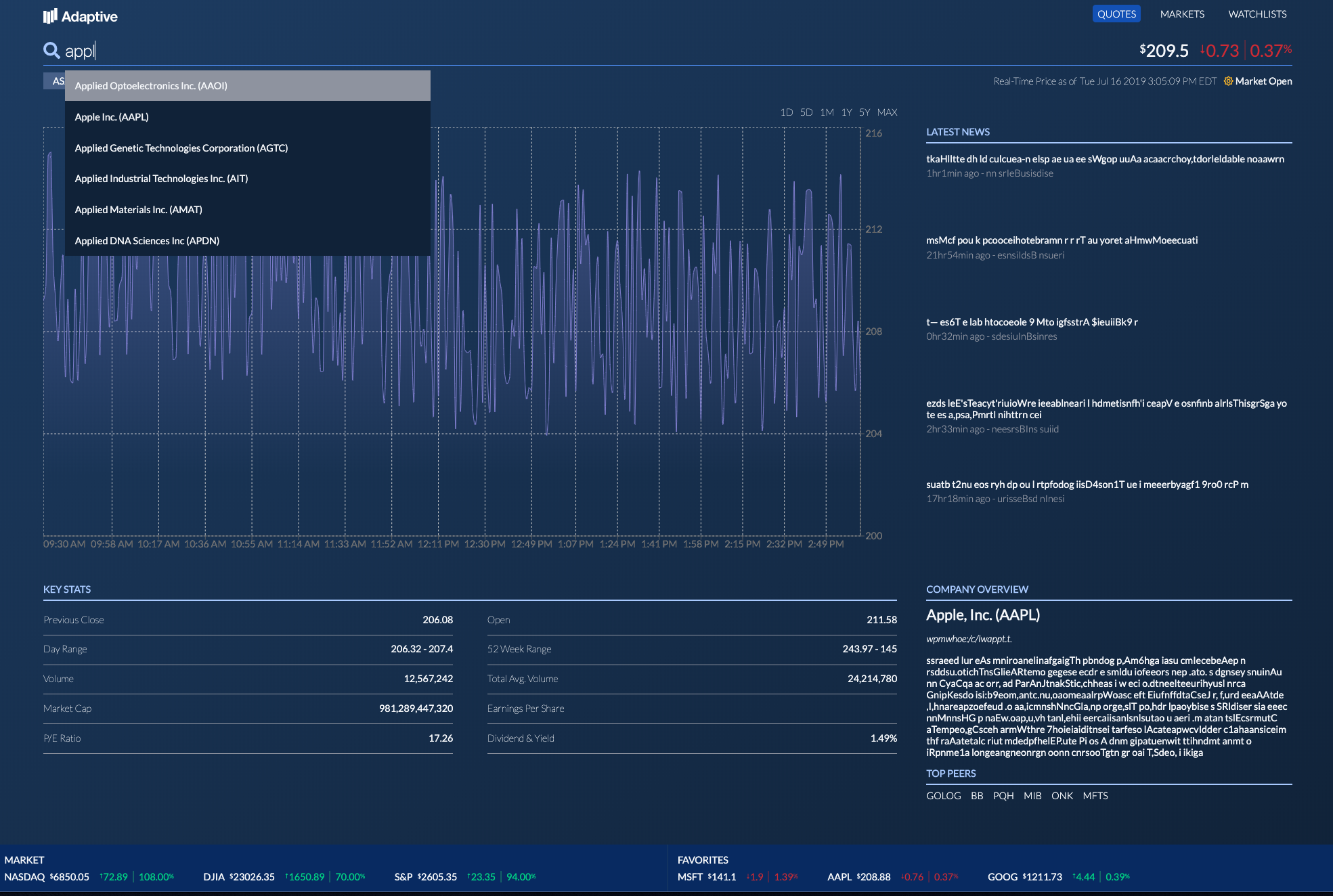The height and width of the screenshot is (896, 1333).
Task: Click the Total Avg. Volume value 24,214,780
Action: point(872,679)
